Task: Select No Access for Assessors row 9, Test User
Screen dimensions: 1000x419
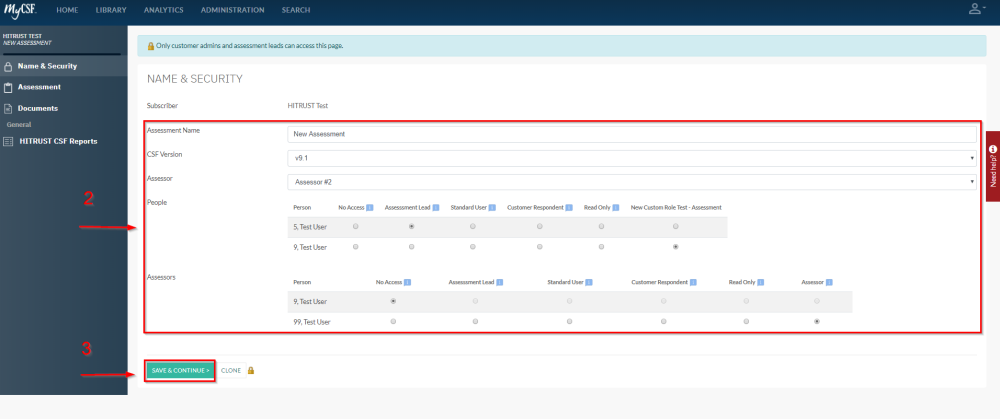Action: [x=393, y=301]
